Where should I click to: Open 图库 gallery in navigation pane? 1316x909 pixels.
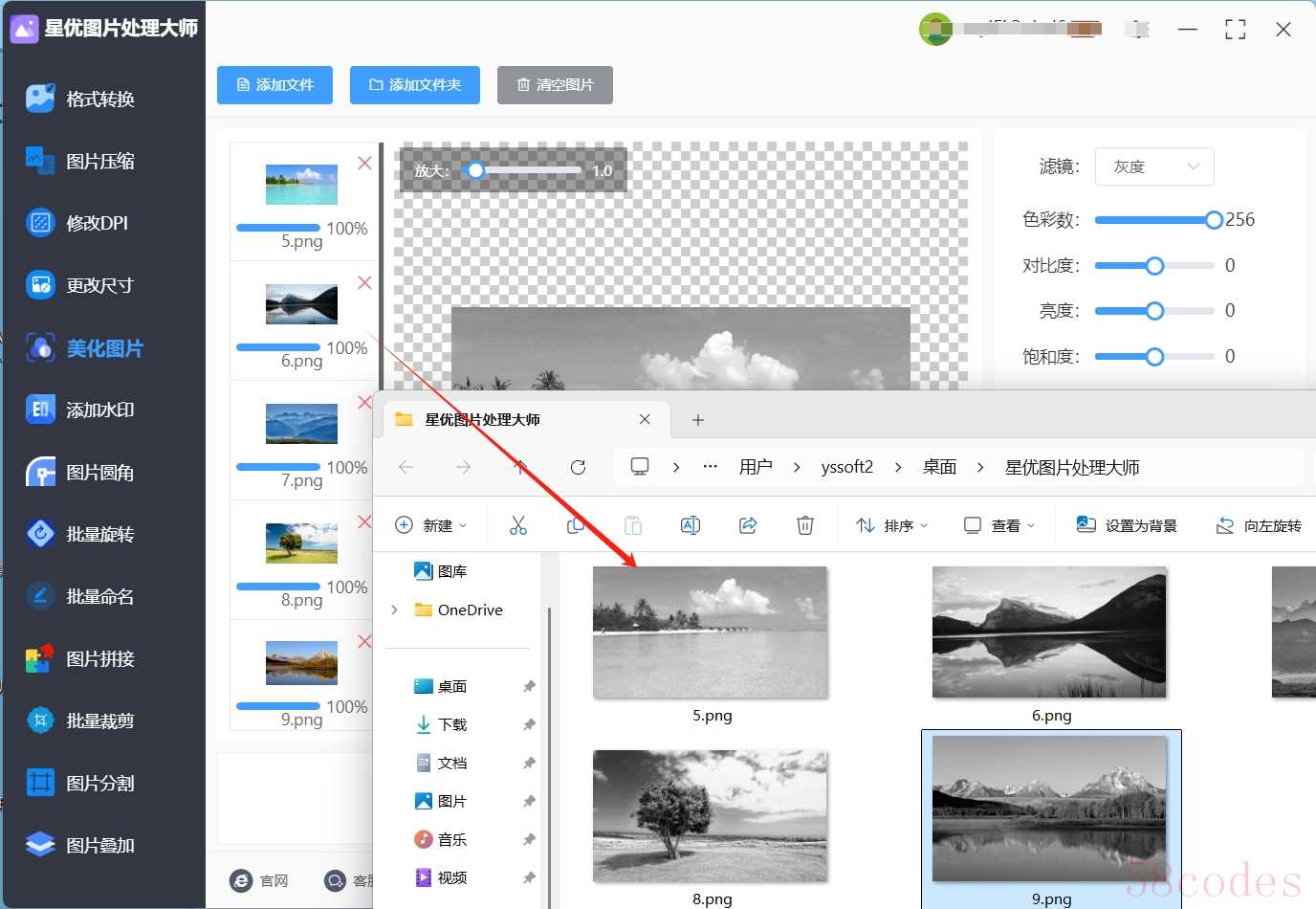pyautogui.click(x=441, y=571)
